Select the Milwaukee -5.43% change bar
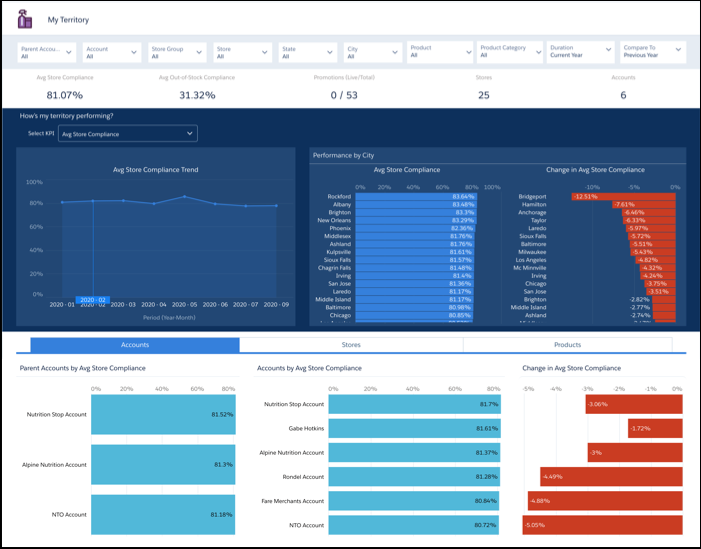 pos(653,252)
